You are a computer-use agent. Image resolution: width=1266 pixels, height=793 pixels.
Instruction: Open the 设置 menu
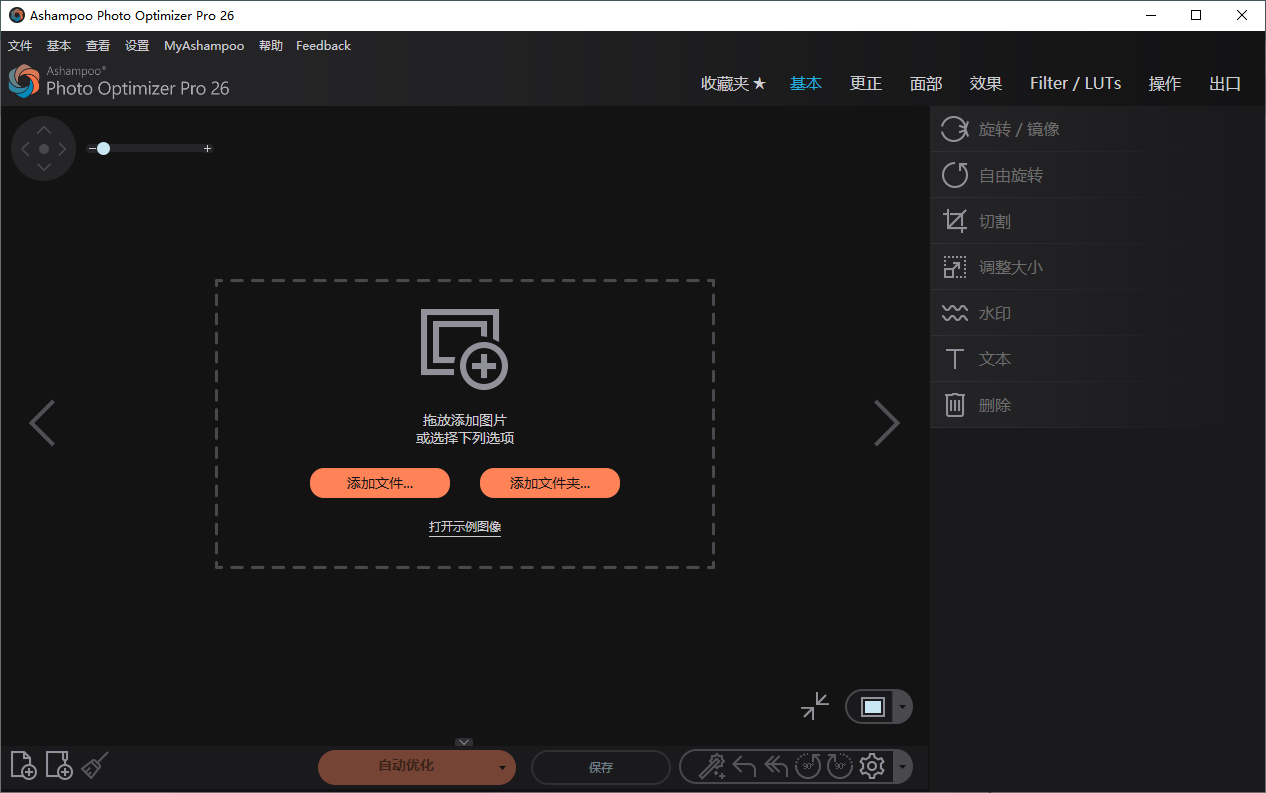tap(136, 45)
